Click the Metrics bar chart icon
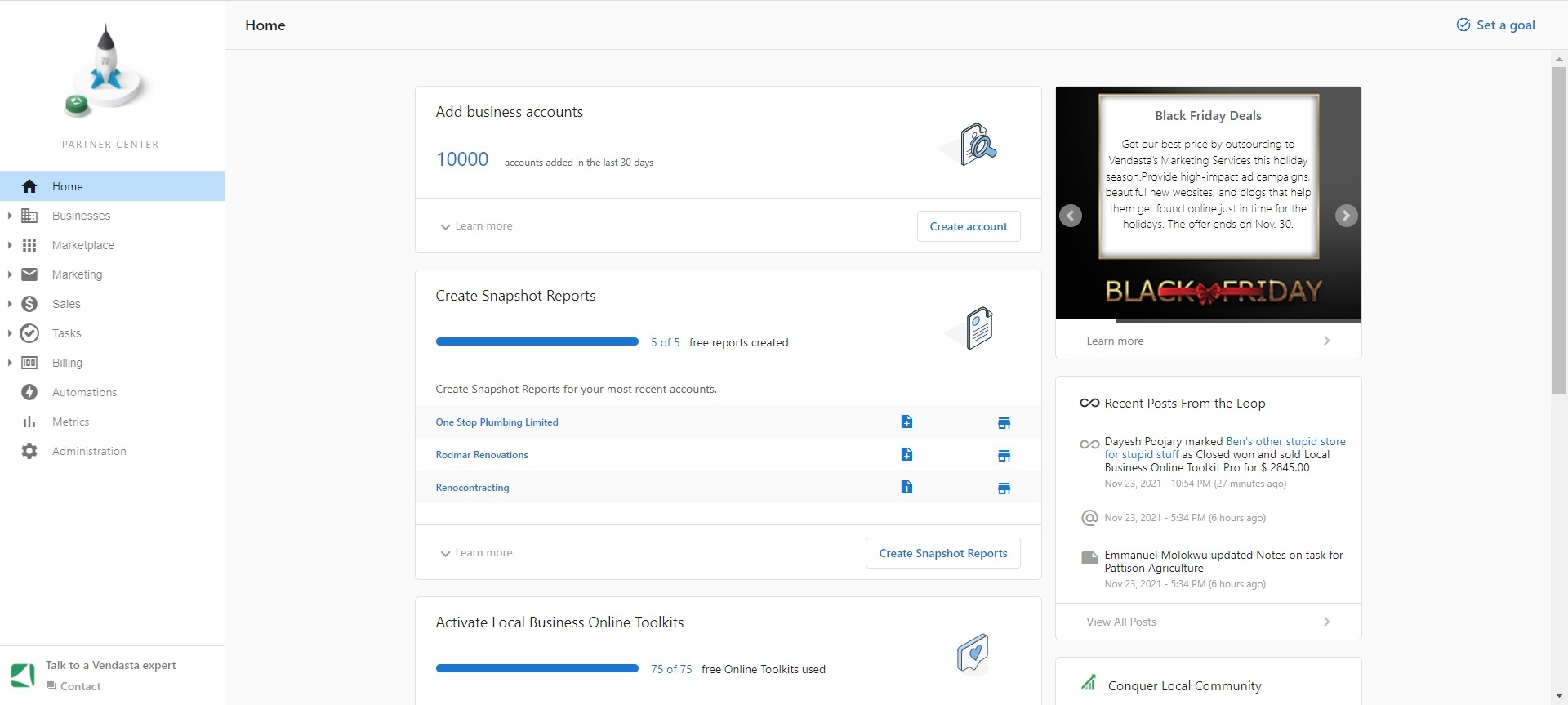This screenshot has height=705, width=1568. pyautogui.click(x=29, y=422)
